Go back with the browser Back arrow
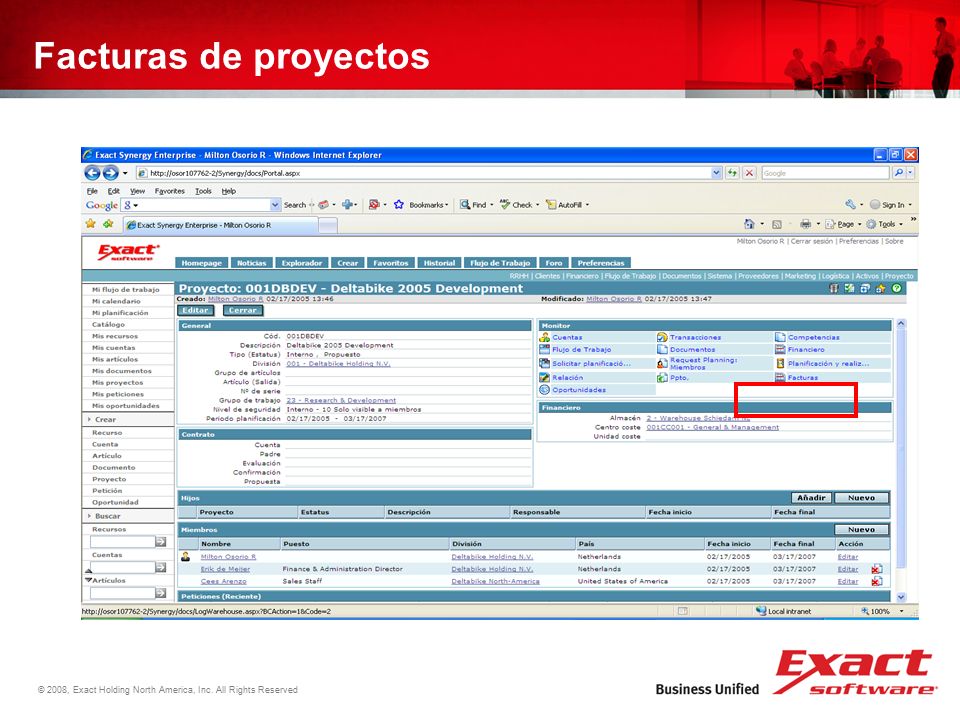The image size is (960, 720). click(92, 173)
